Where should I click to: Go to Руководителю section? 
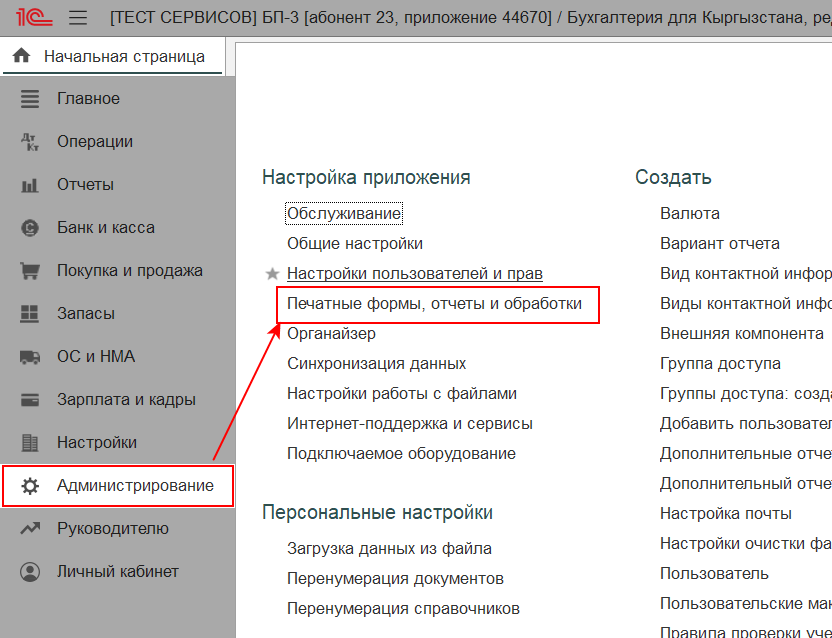click(112, 529)
